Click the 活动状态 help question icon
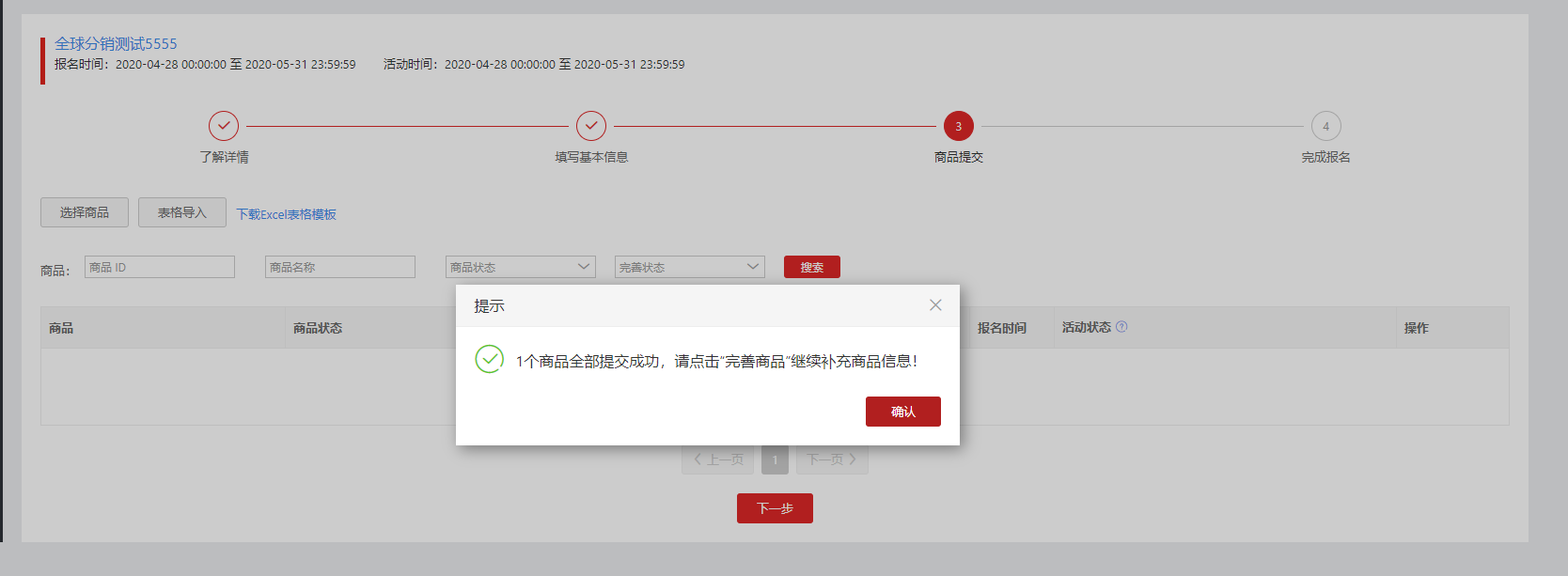1568x576 pixels. (1121, 327)
